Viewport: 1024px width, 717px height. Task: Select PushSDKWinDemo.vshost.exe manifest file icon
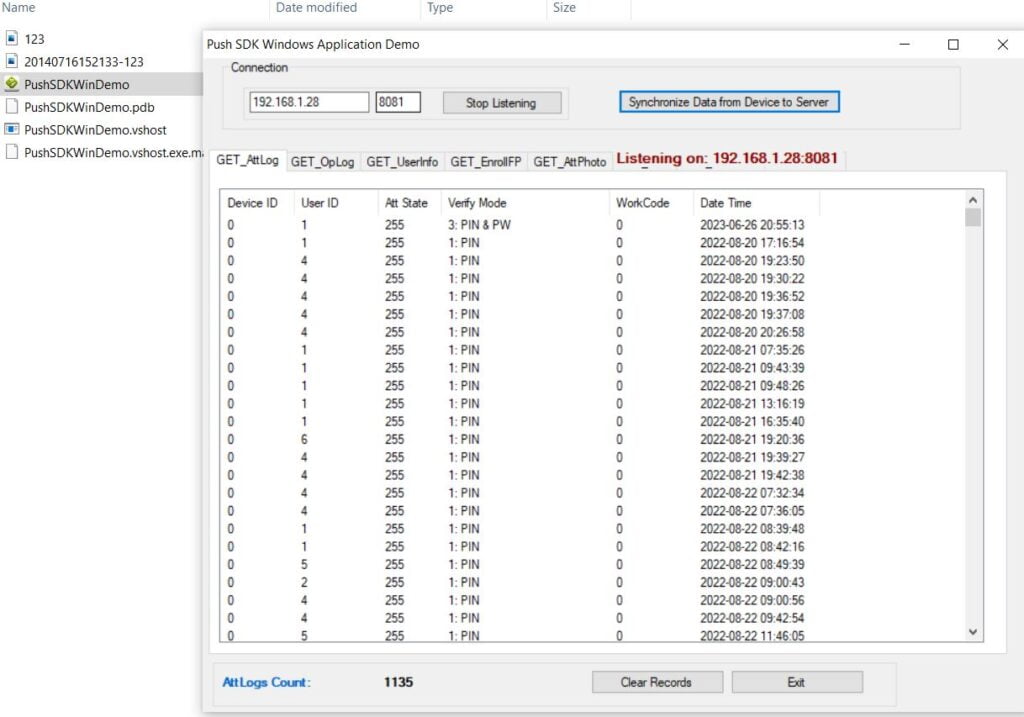(12, 152)
